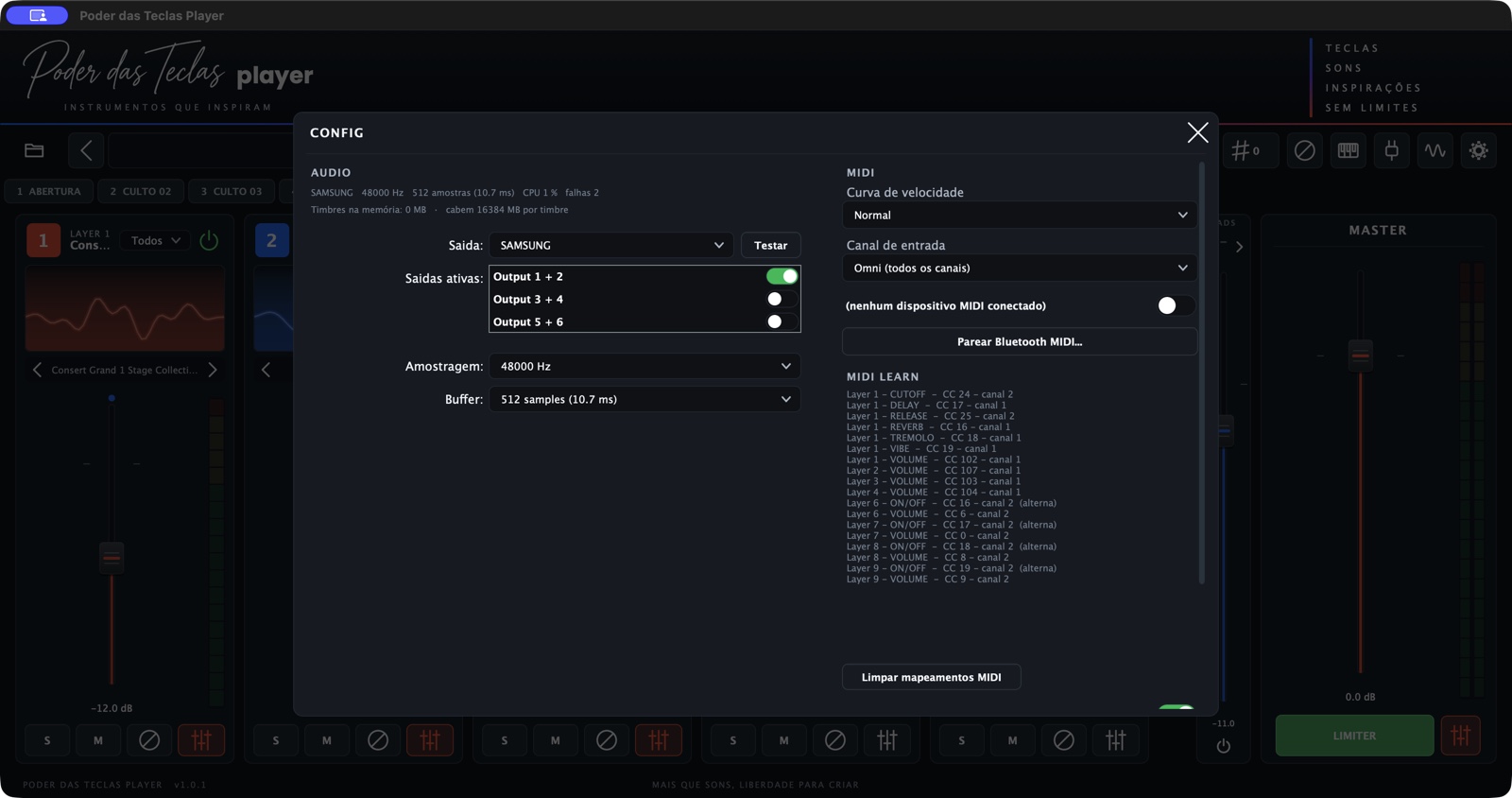The image size is (1512, 798).
Task: Open settings with the gear icon
Action: coord(1478,150)
